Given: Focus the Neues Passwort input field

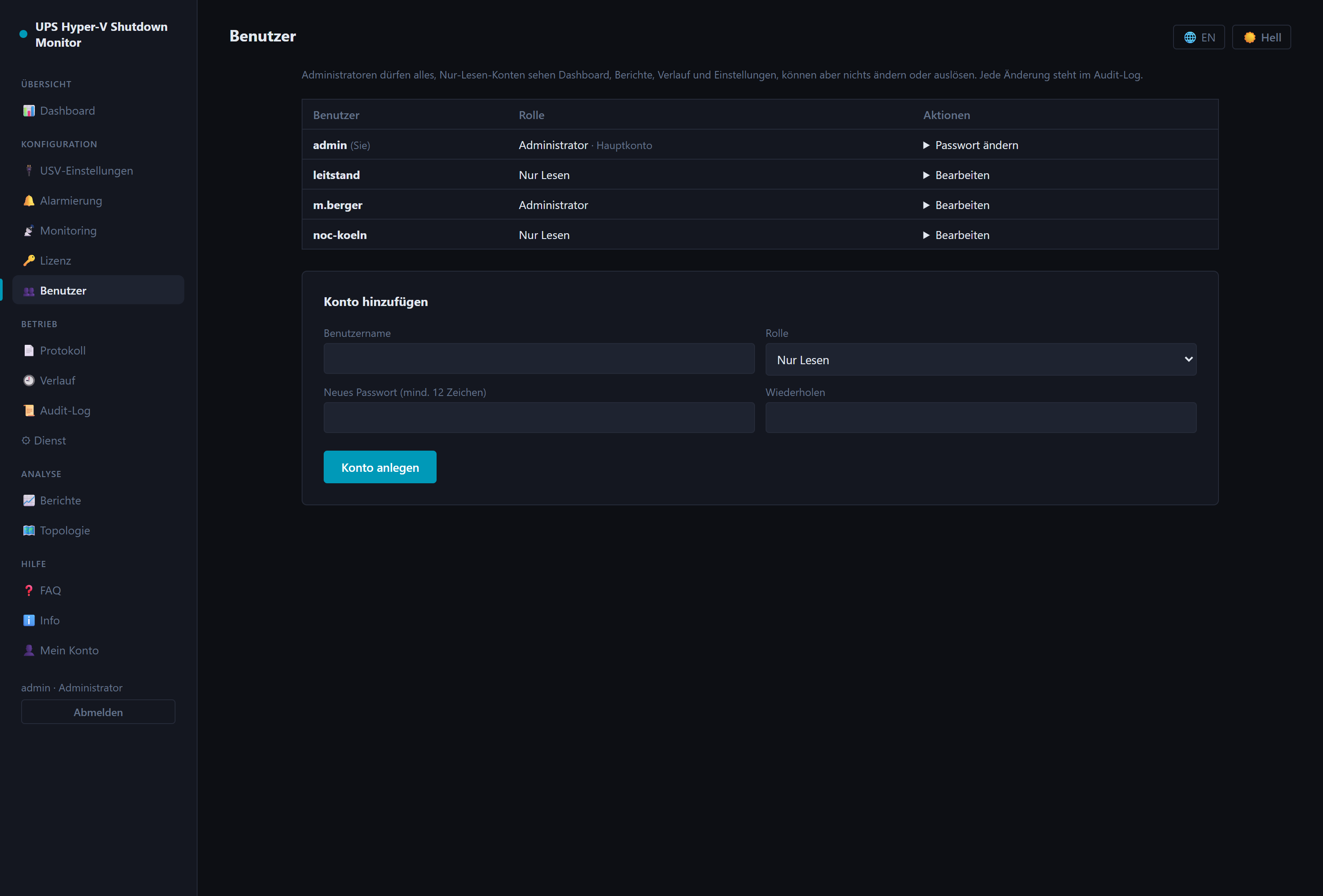Looking at the screenshot, I should coord(539,418).
